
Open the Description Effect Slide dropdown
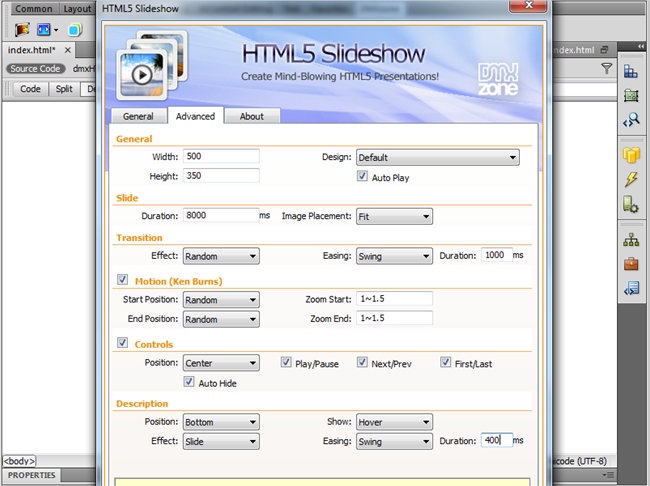[x=221, y=442]
